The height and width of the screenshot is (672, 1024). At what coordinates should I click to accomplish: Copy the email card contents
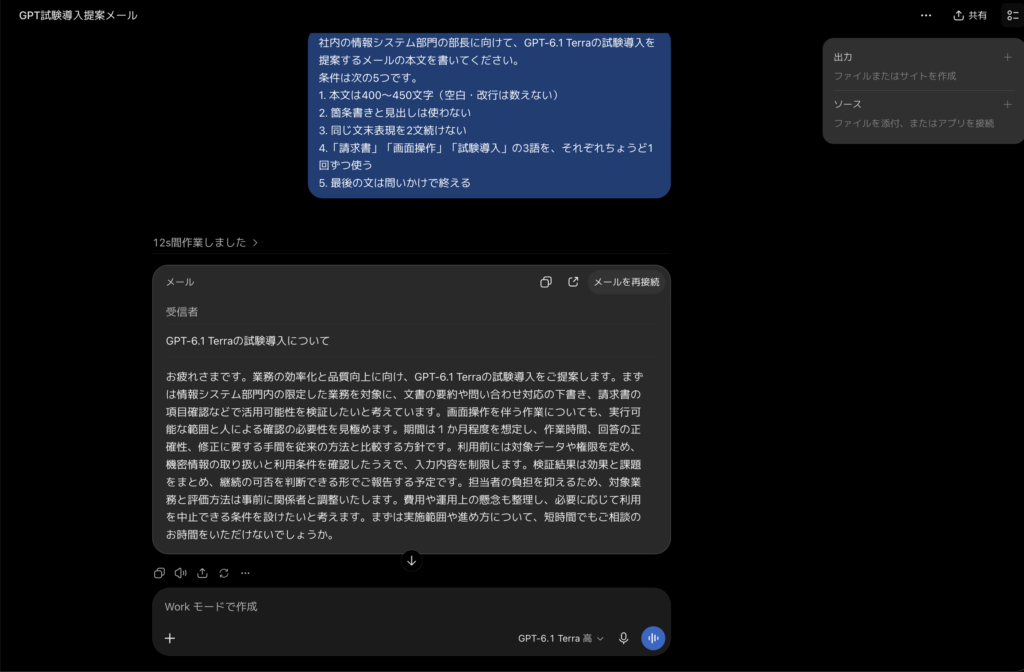click(545, 282)
